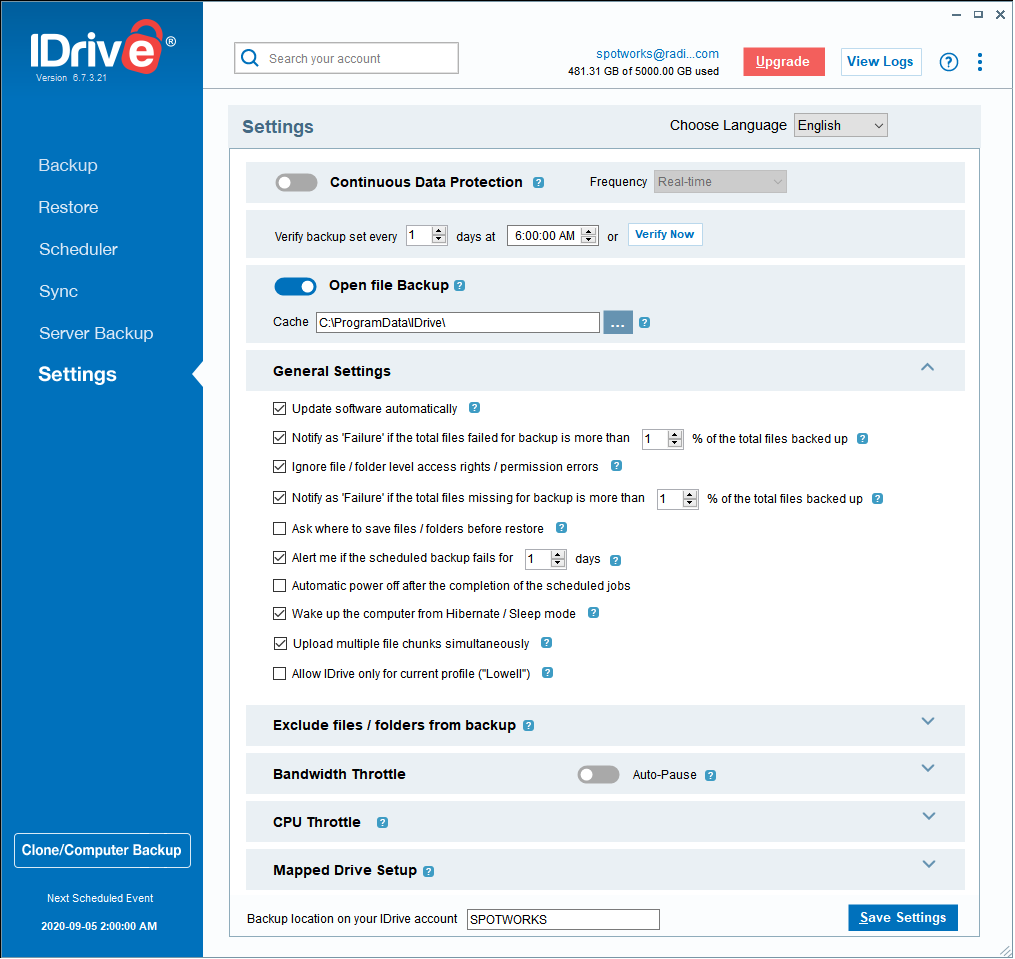This screenshot has width=1015, height=959.
Task: Click help icon next to CPU Throttle
Action: click(382, 823)
